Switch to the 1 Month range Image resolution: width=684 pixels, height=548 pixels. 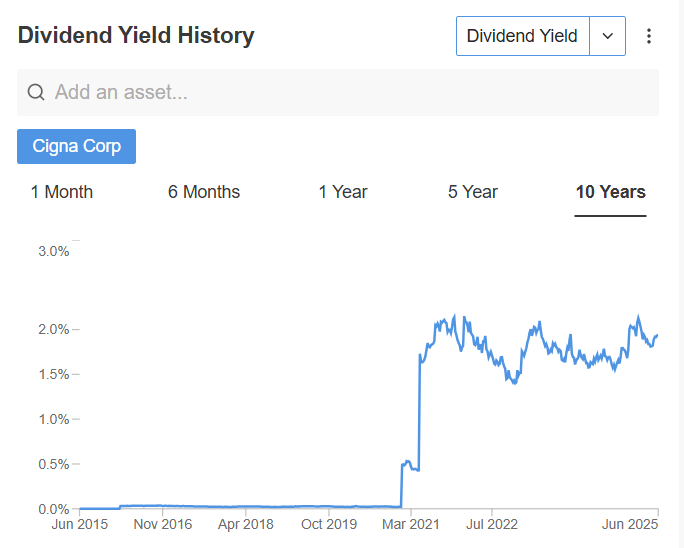(62, 192)
